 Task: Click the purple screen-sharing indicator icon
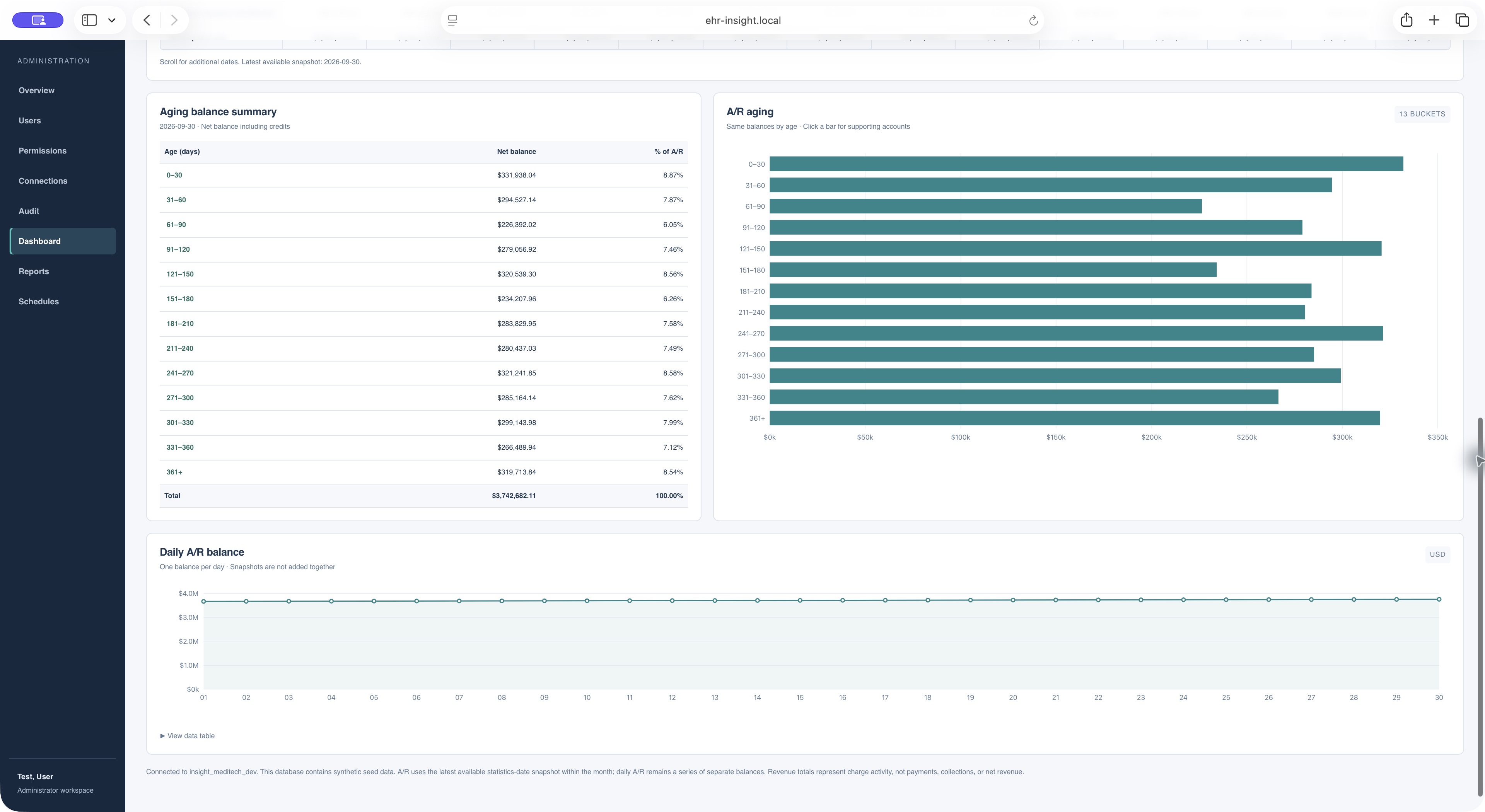[38, 20]
